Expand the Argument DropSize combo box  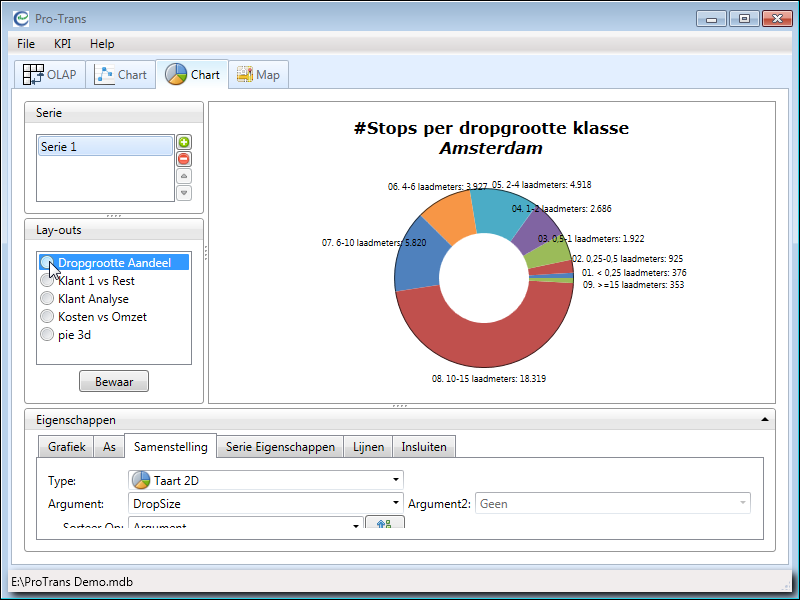(x=266, y=504)
